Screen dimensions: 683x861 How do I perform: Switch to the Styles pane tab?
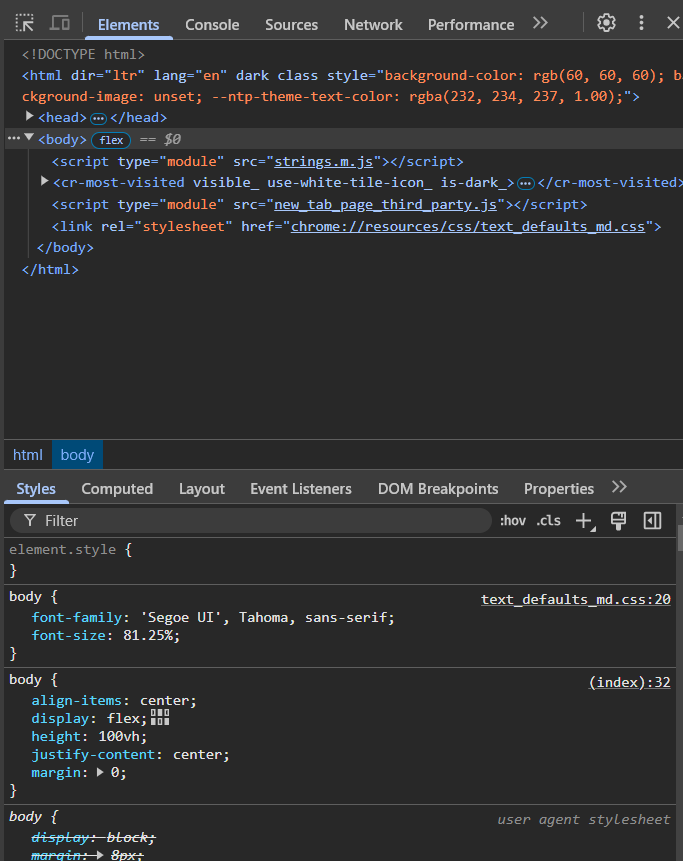coord(36,489)
